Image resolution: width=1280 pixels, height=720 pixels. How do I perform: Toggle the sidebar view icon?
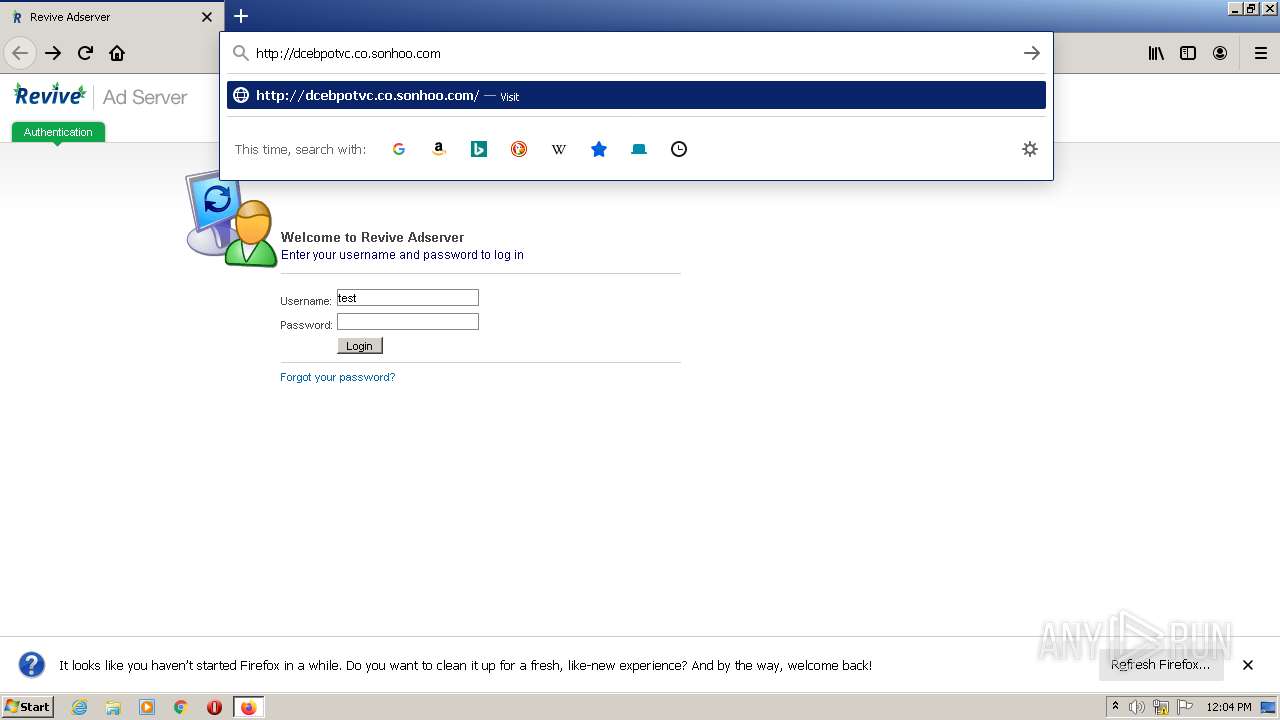point(1188,53)
